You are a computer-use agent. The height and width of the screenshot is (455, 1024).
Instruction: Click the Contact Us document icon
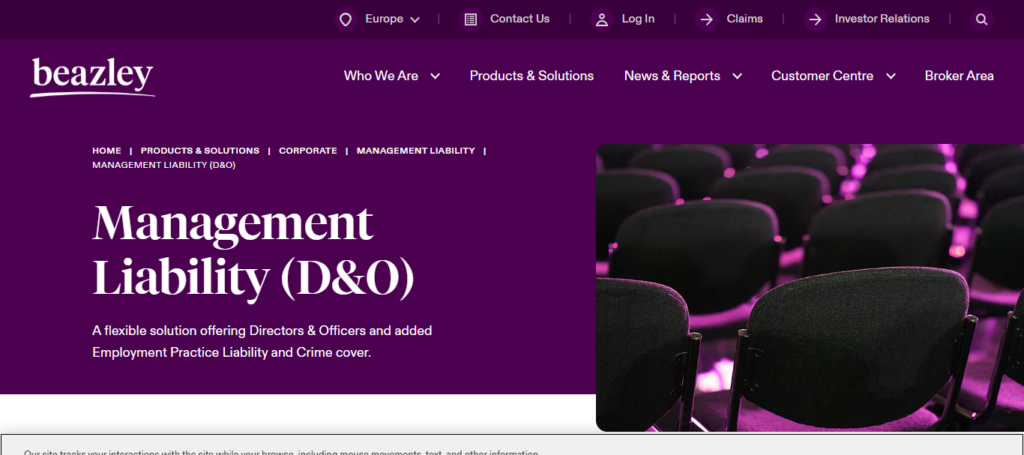point(470,19)
